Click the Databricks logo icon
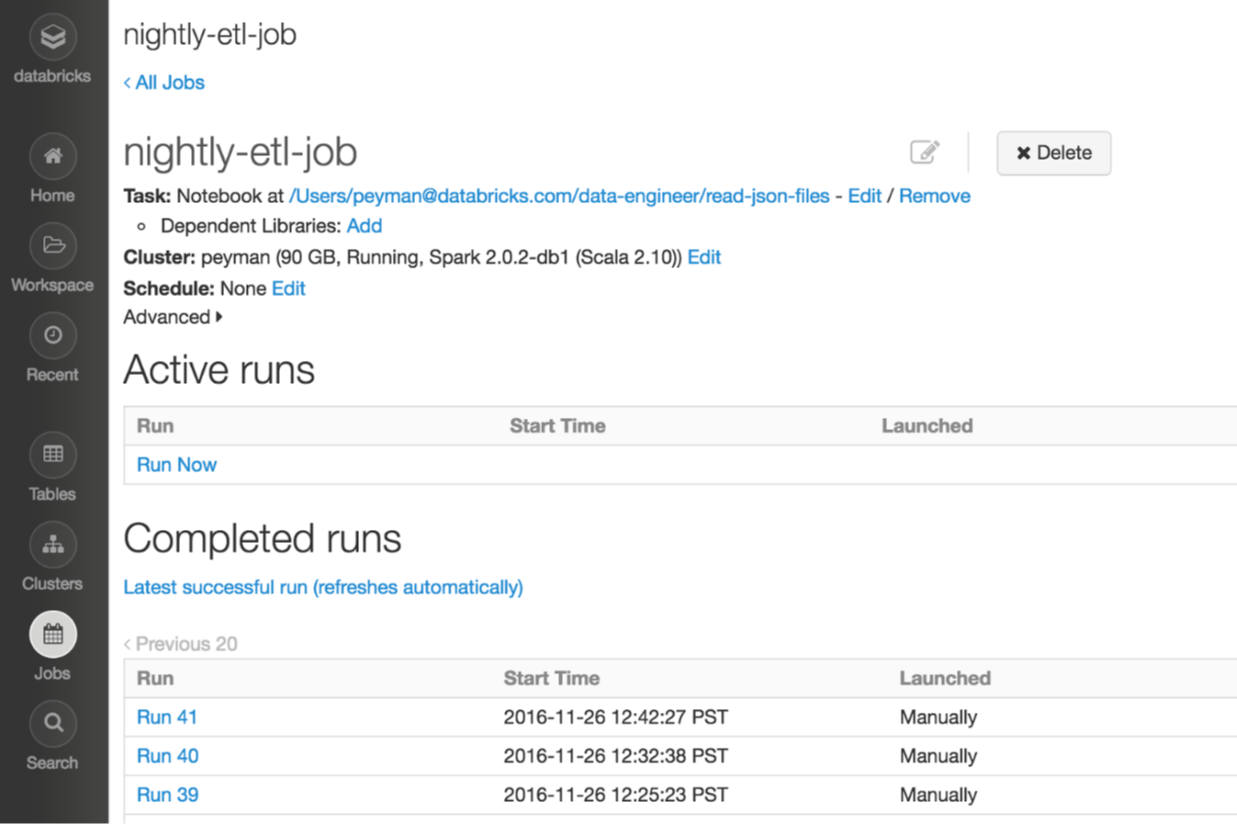The width and height of the screenshot is (1237, 825). (53, 38)
